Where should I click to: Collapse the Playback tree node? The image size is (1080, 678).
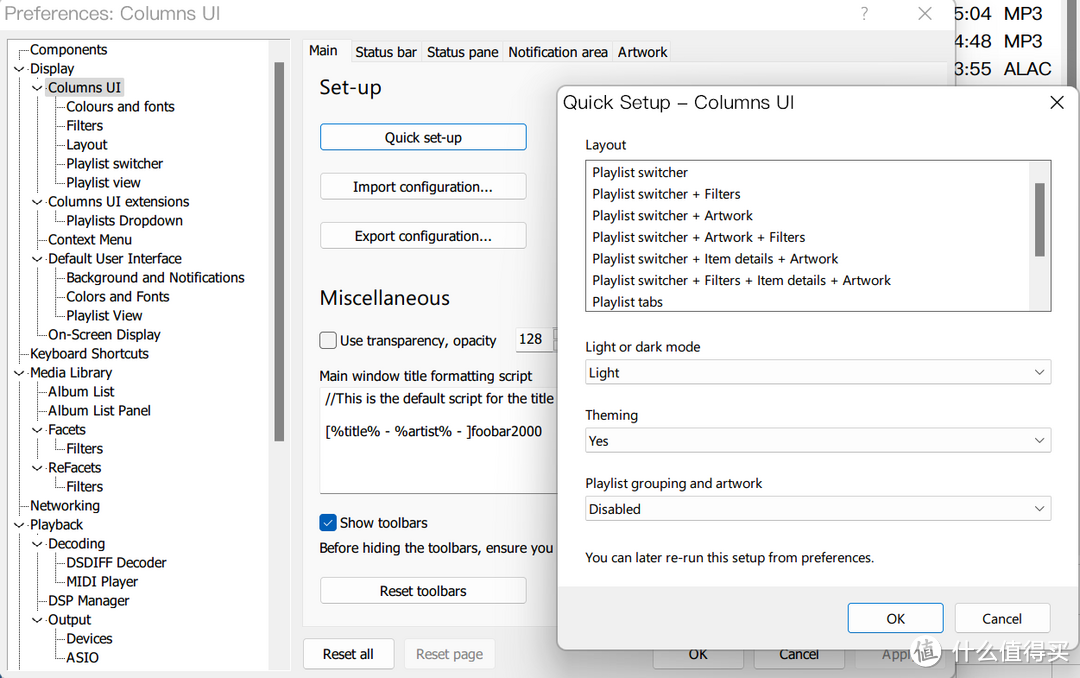19,525
